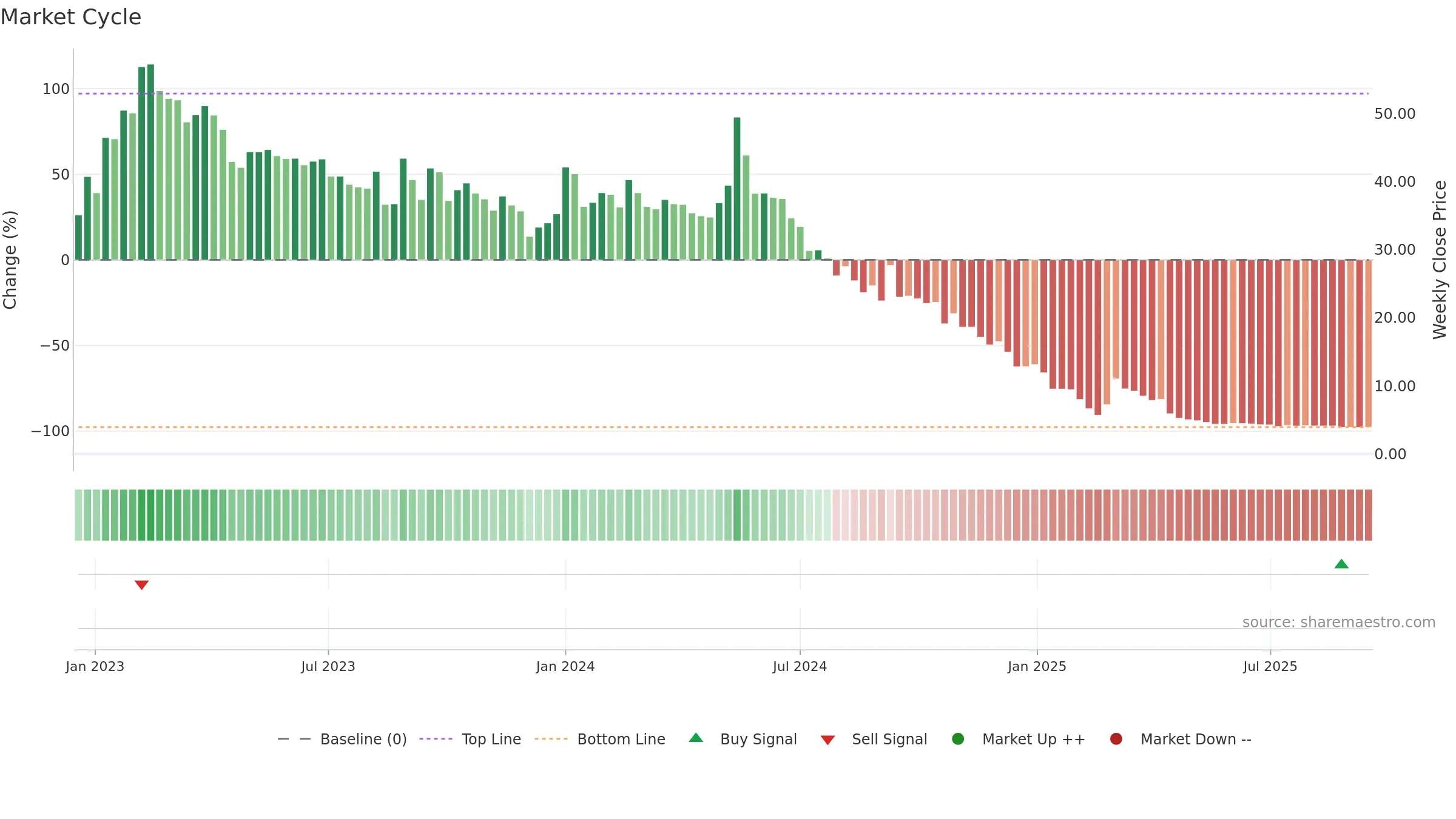This screenshot has height=819, width=1456.
Task: Click the 30.00 tick on the right axis
Action: [x=1395, y=250]
